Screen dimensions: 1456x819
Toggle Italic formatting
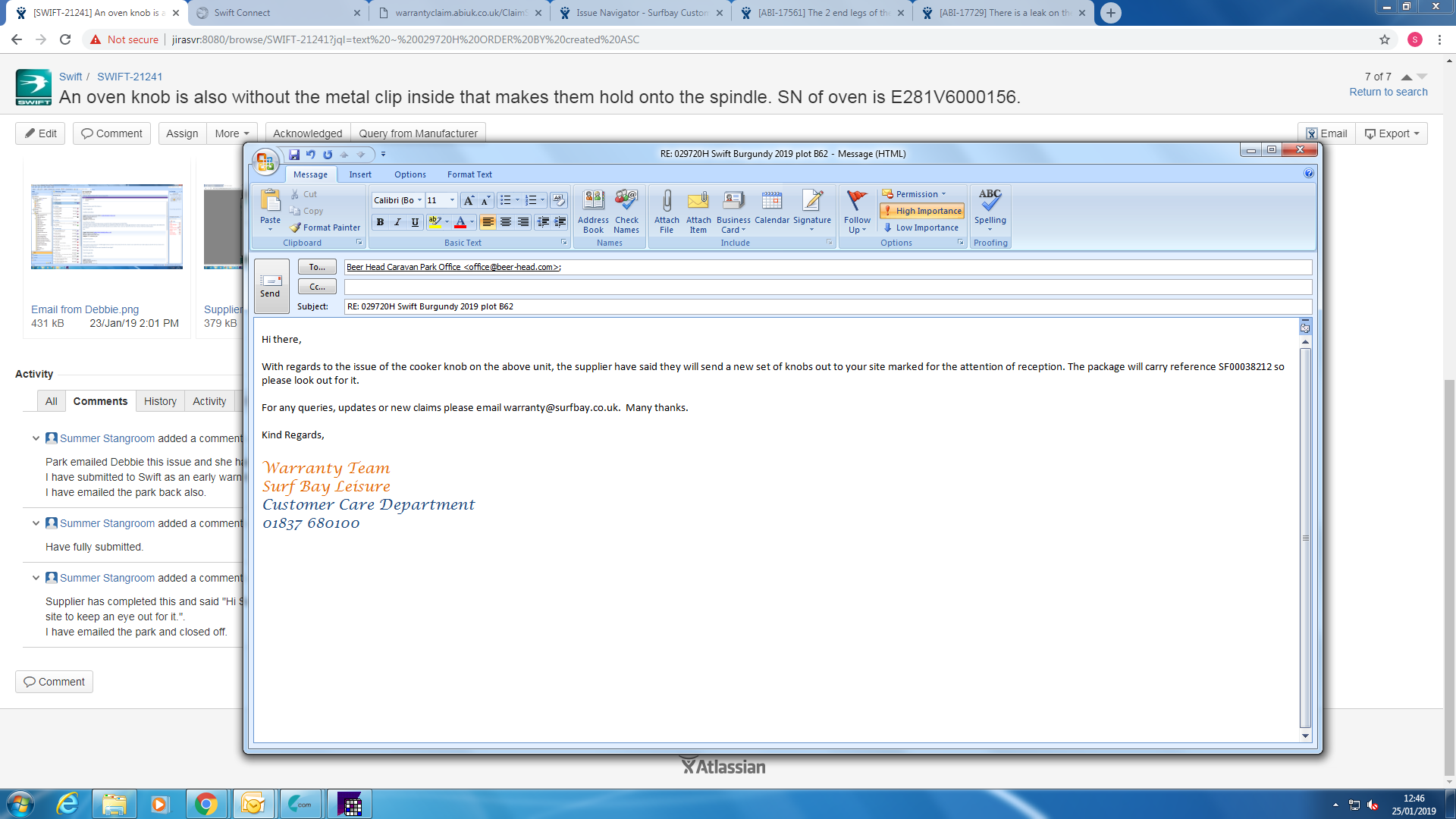397,222
